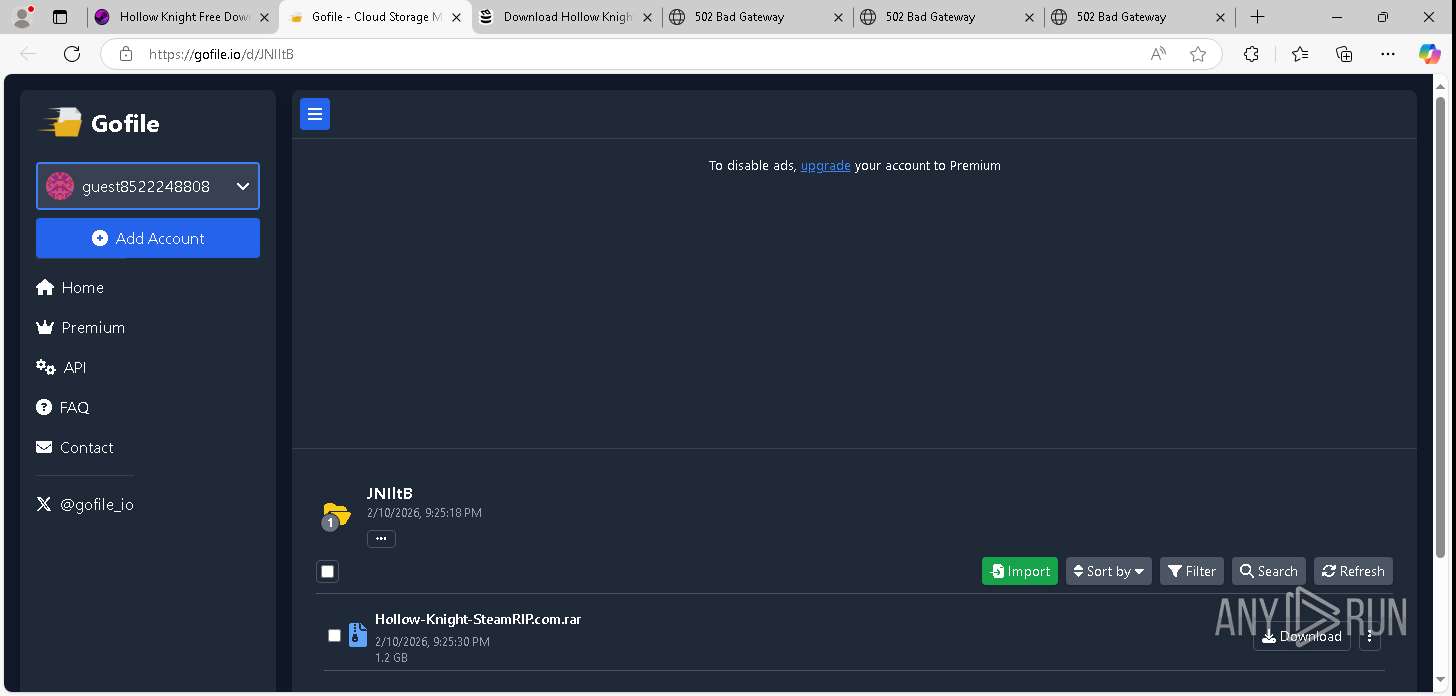Screen dimensions: 1456x696
Task: Open the Extensions puzzle icon
Action: click(x=1251, y=54)
